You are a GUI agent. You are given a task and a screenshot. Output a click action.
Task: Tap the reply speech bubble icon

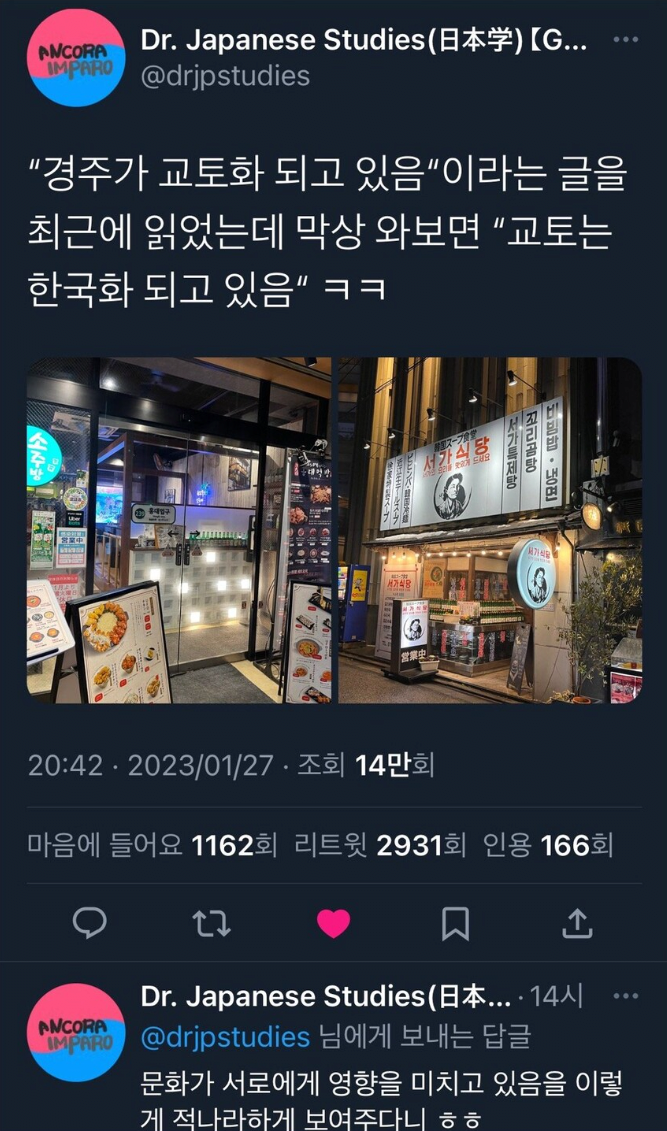click(89, 923)
